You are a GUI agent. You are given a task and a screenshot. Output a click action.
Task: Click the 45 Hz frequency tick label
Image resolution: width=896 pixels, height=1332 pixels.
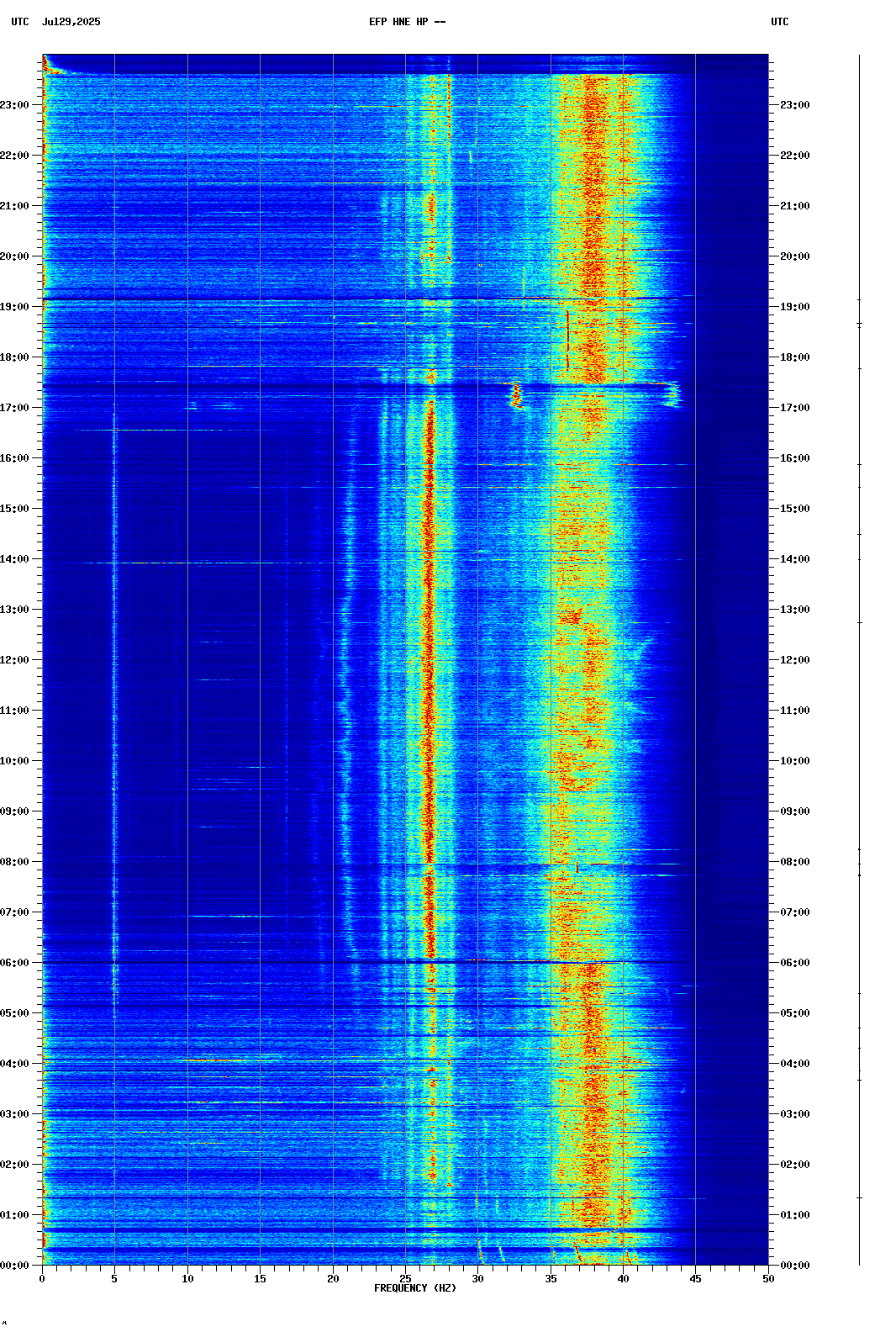pyautogui.click(x=696, y=1279)
